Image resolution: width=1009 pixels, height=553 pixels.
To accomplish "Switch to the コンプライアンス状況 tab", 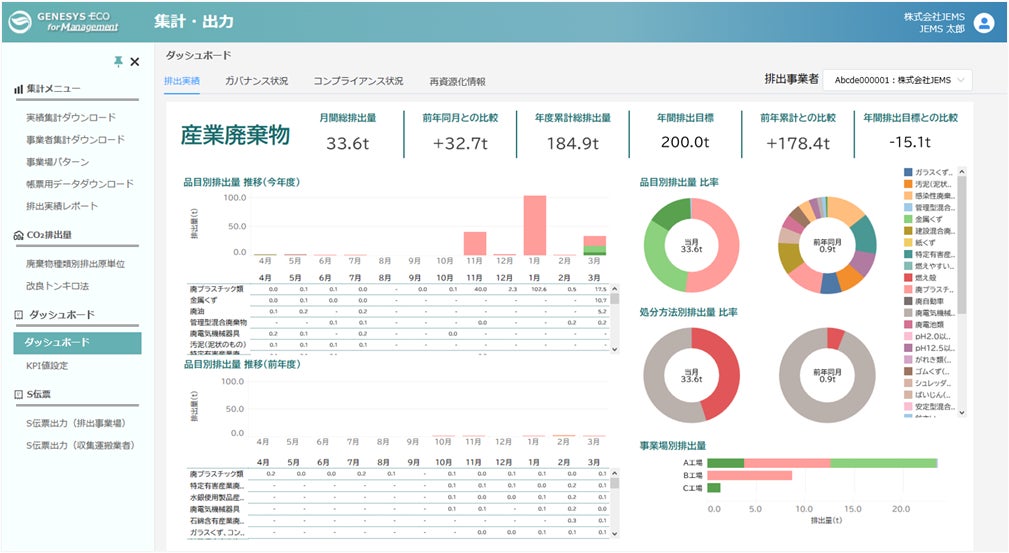I will [x=358, y=81].
